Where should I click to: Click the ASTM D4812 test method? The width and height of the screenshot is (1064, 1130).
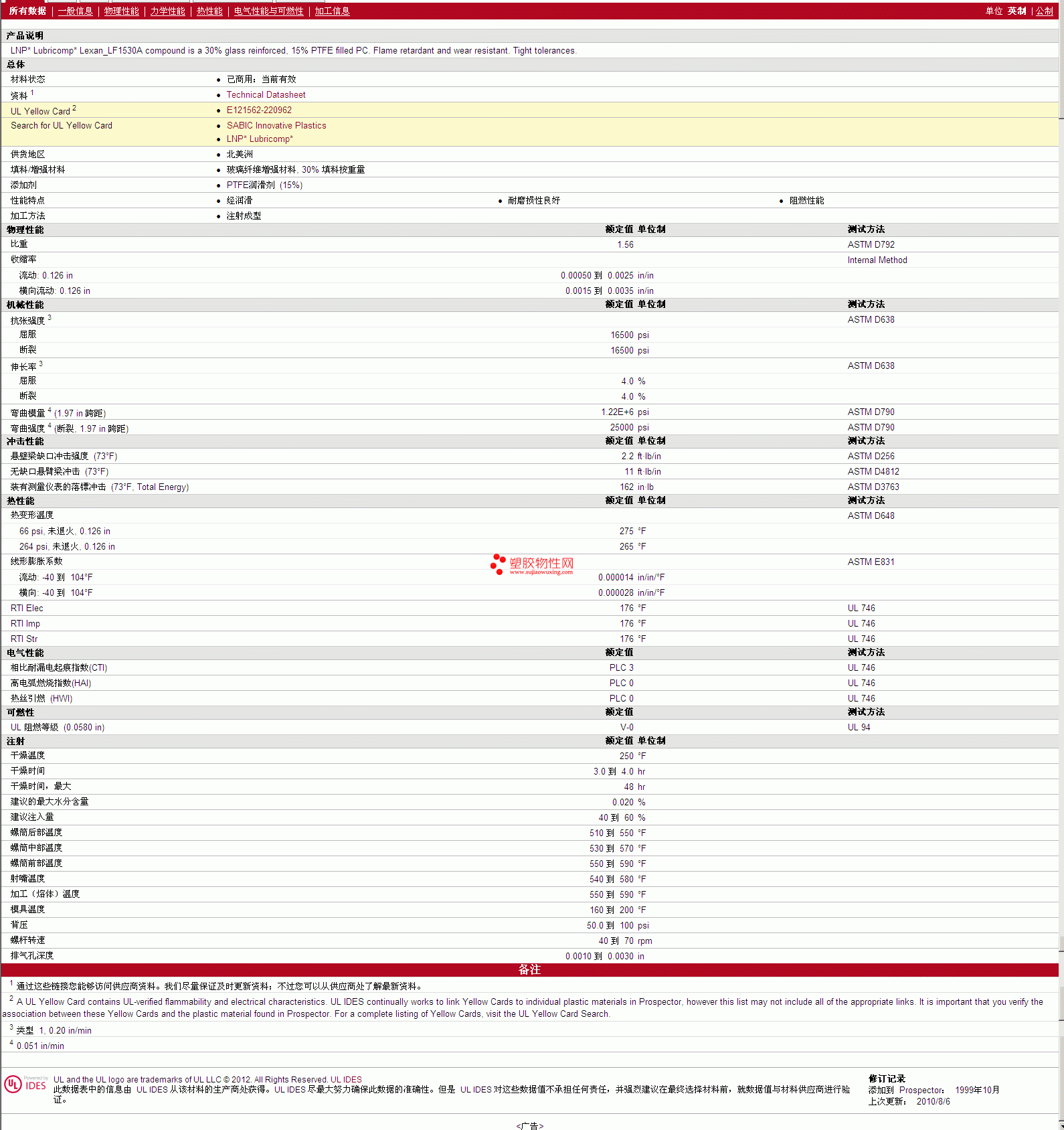click(873, 472)
